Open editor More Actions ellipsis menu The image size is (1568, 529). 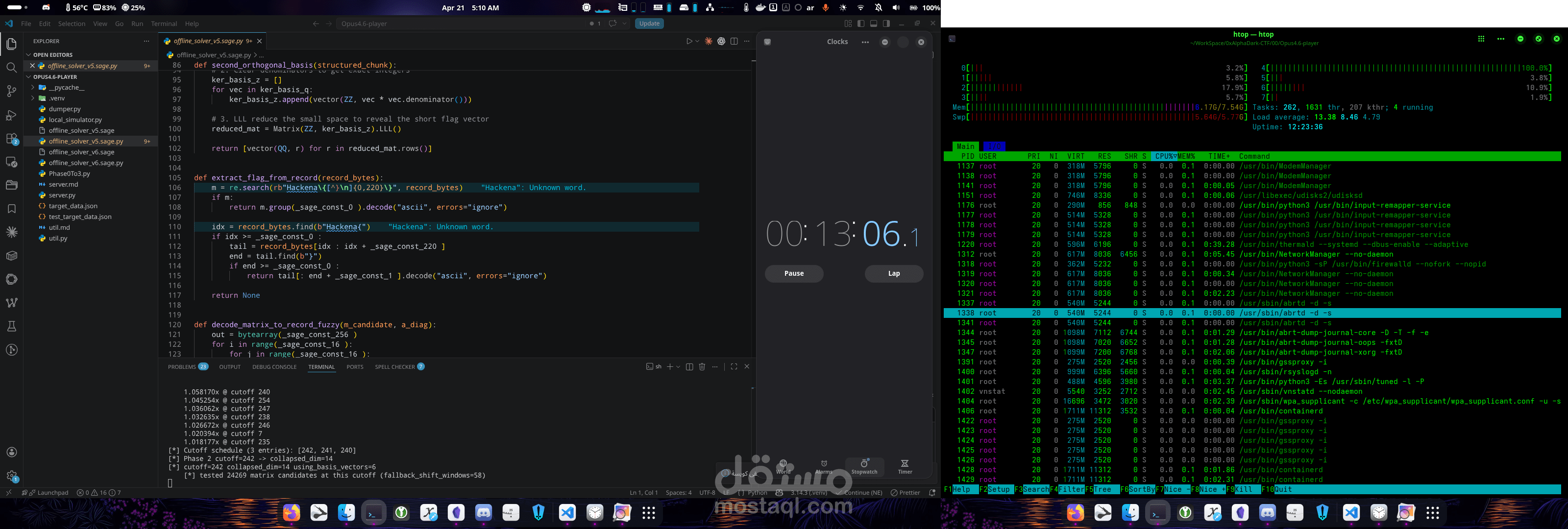(747, 42)
